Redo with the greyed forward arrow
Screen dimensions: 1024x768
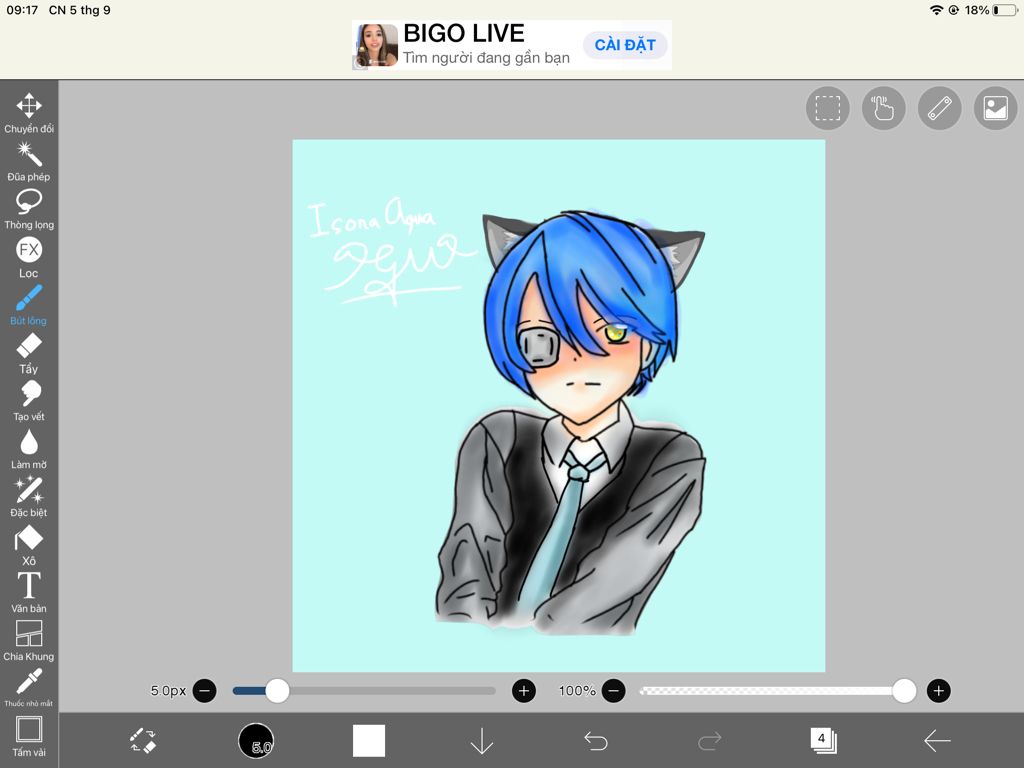tap(709, 741)
